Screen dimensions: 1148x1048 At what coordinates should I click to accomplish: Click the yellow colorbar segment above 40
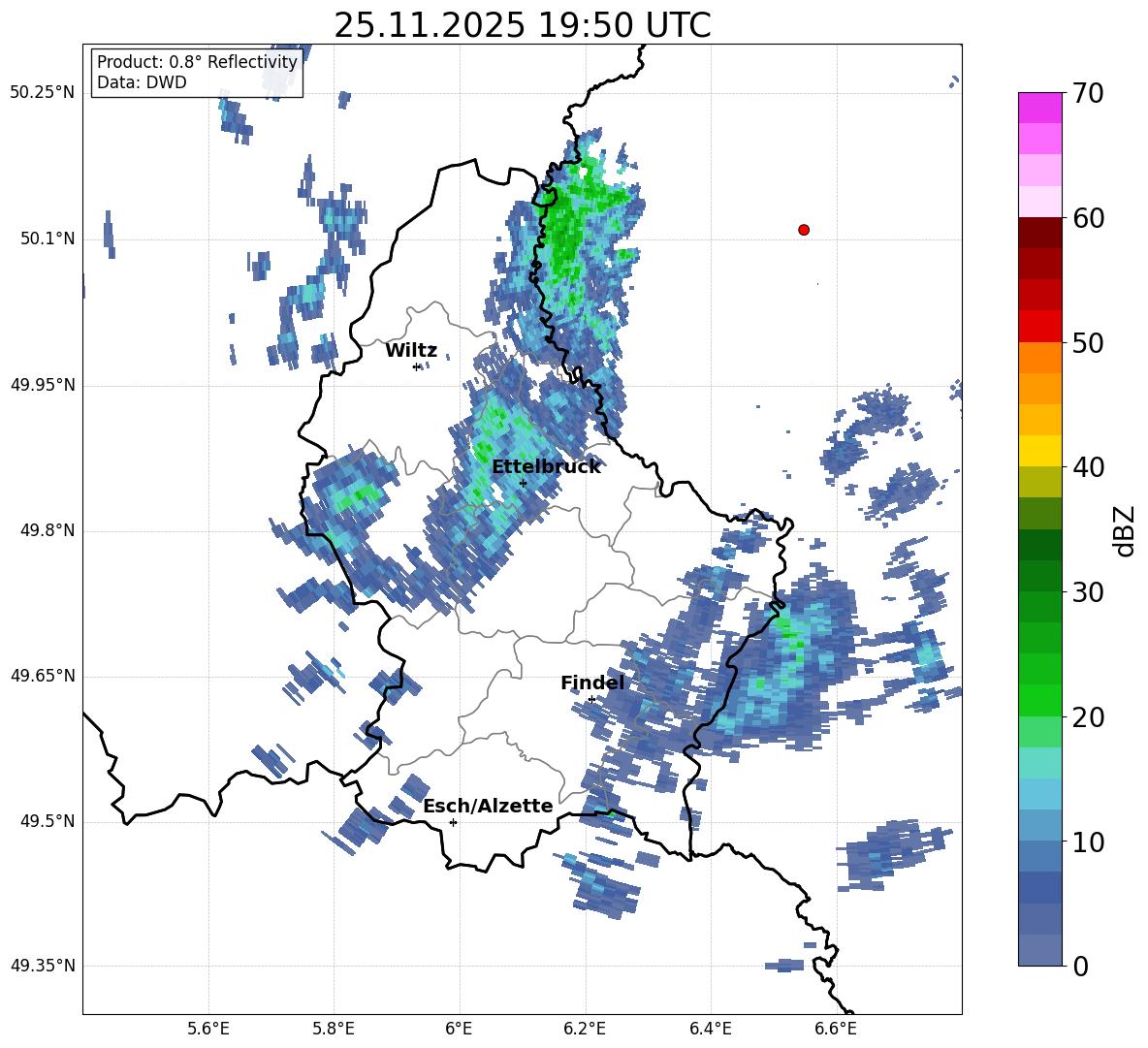[x=1039, y=451]
